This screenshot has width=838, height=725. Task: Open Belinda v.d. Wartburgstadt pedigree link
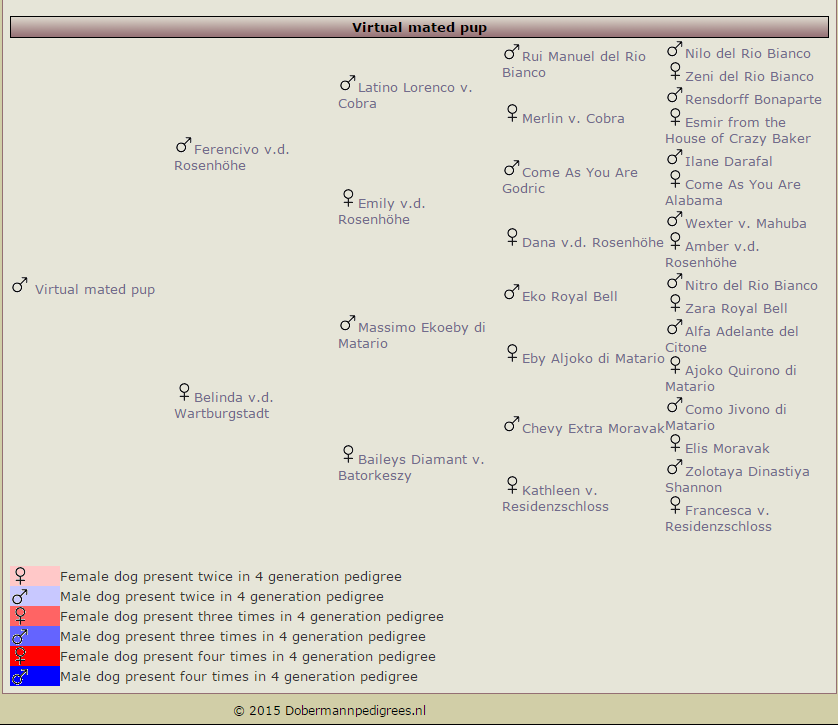[223, 405]
